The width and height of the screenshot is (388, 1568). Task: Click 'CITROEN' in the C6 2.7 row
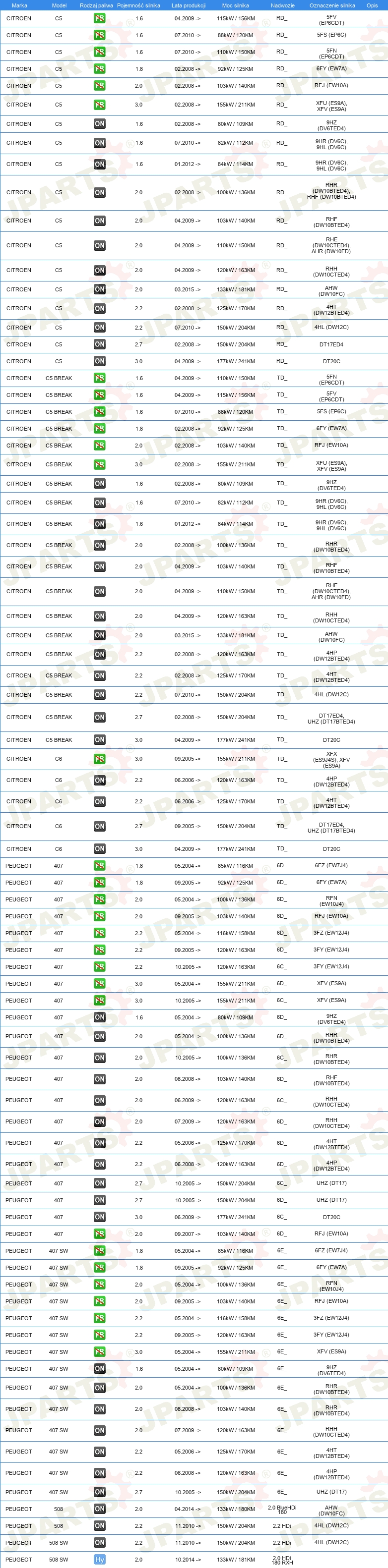pyautogui.click(x=19, y=826)
